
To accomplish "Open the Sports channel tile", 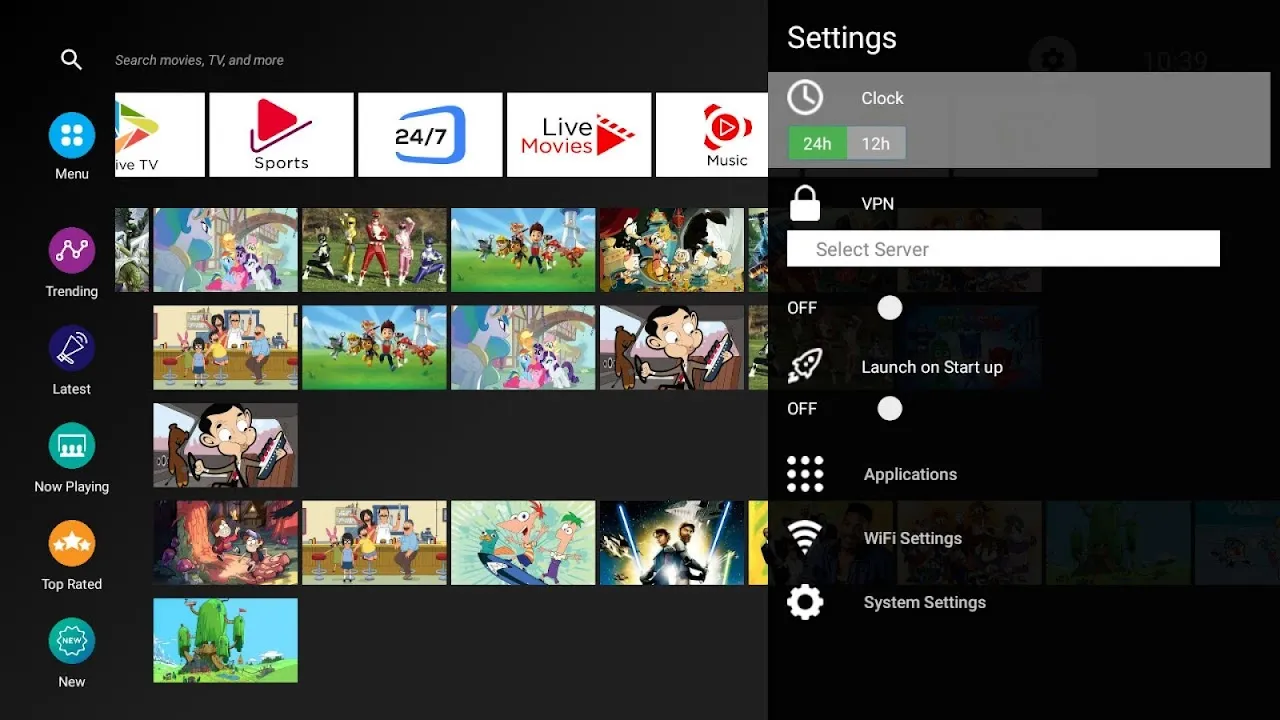I will [281, 135].
